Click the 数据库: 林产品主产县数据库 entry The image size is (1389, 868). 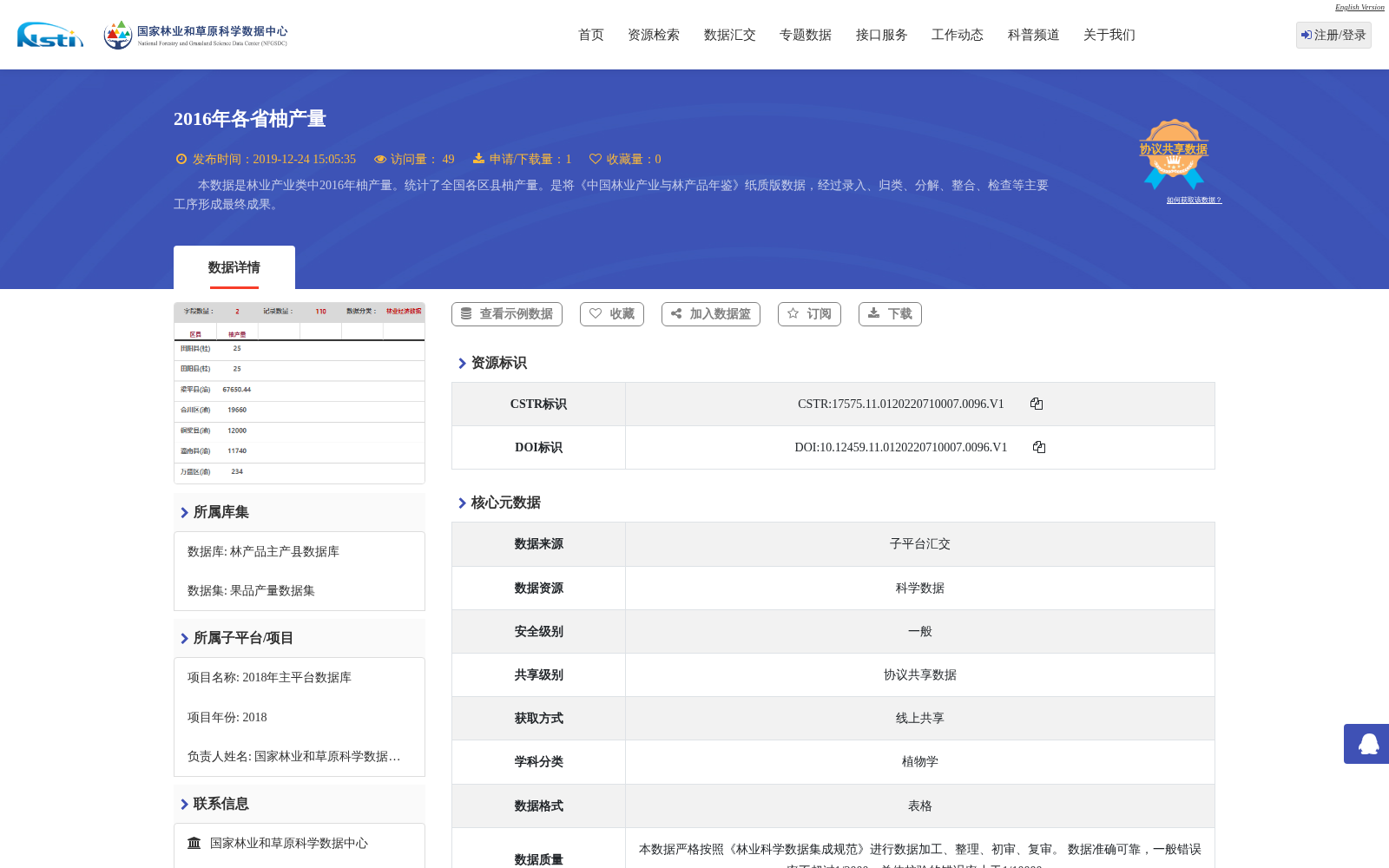(x=263, y=551)
